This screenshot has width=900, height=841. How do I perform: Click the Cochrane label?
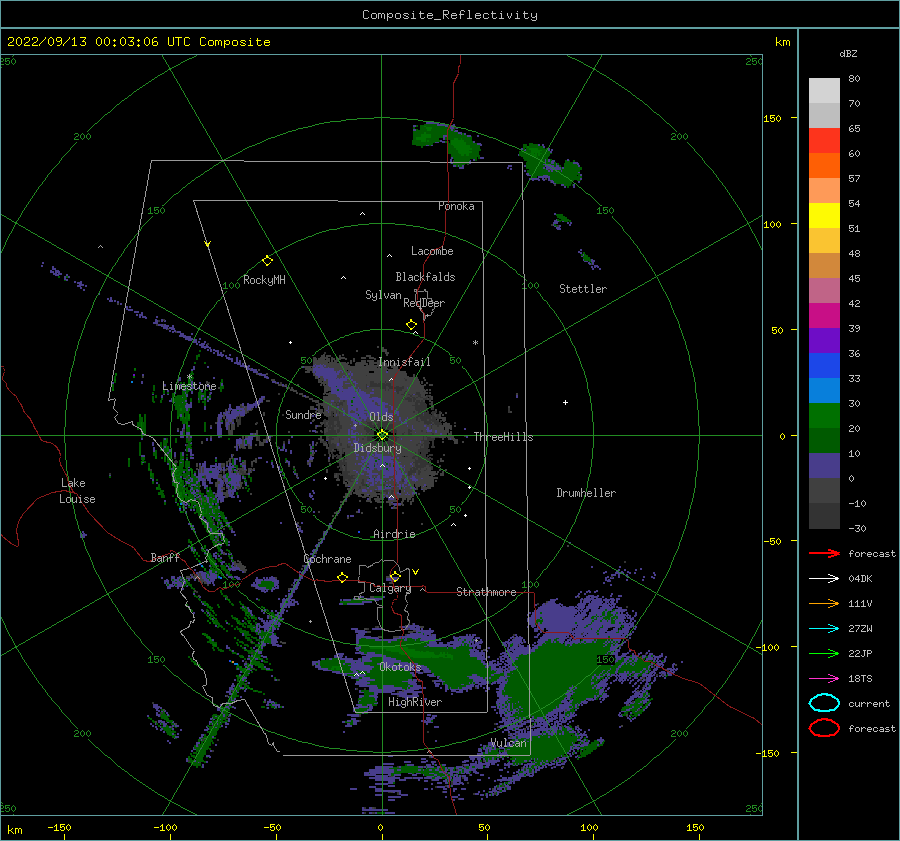(327, 559)
